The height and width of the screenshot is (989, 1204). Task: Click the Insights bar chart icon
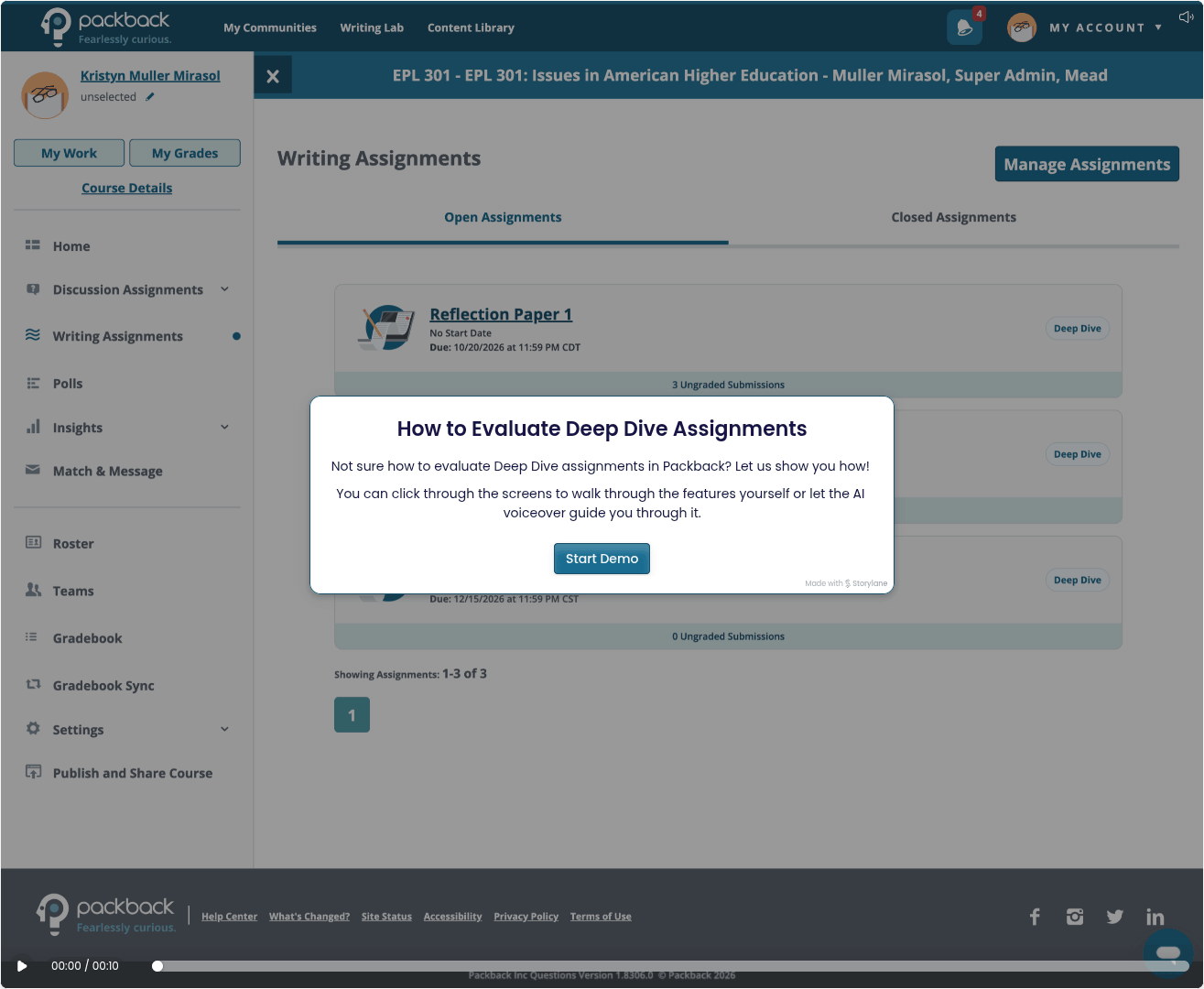33,427
